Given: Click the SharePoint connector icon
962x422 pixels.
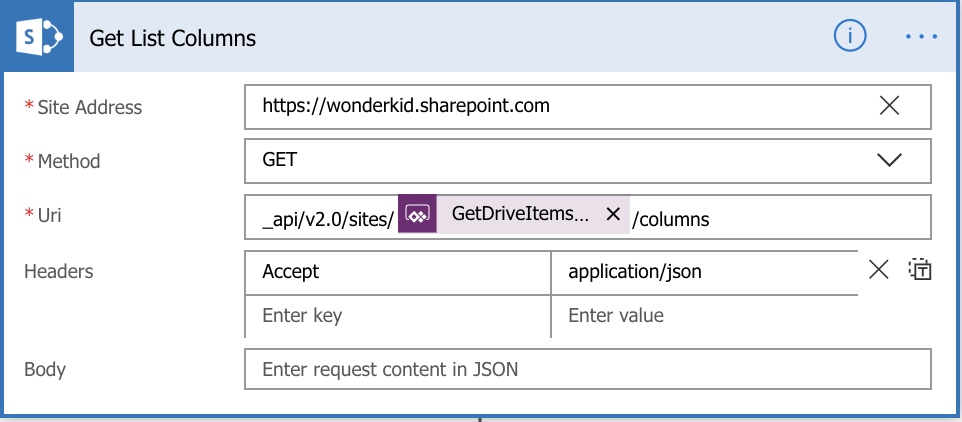Looking at the screenshot, I should coord(38,38).
